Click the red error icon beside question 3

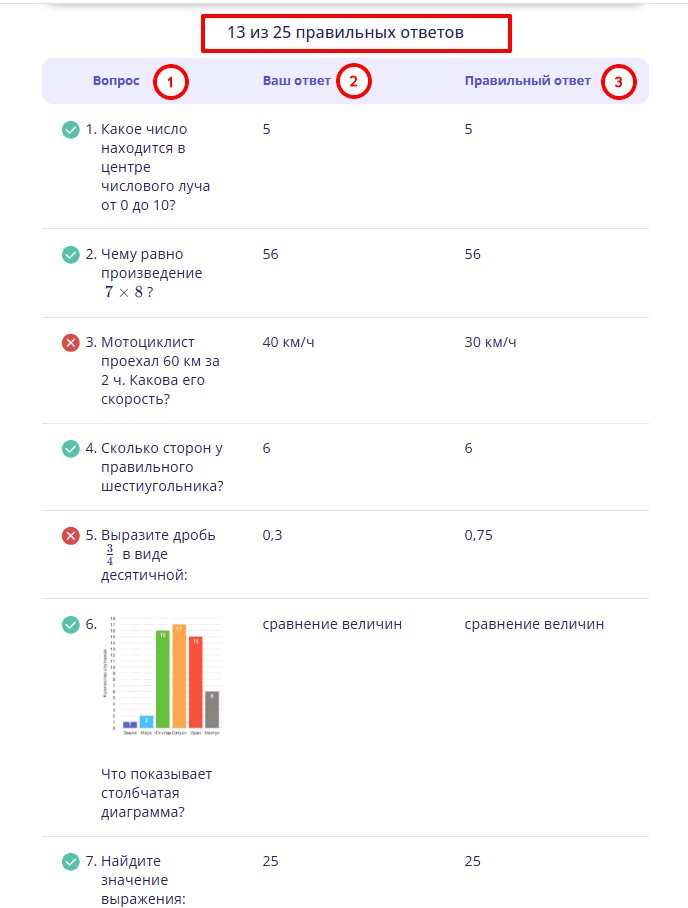point(69,340)
